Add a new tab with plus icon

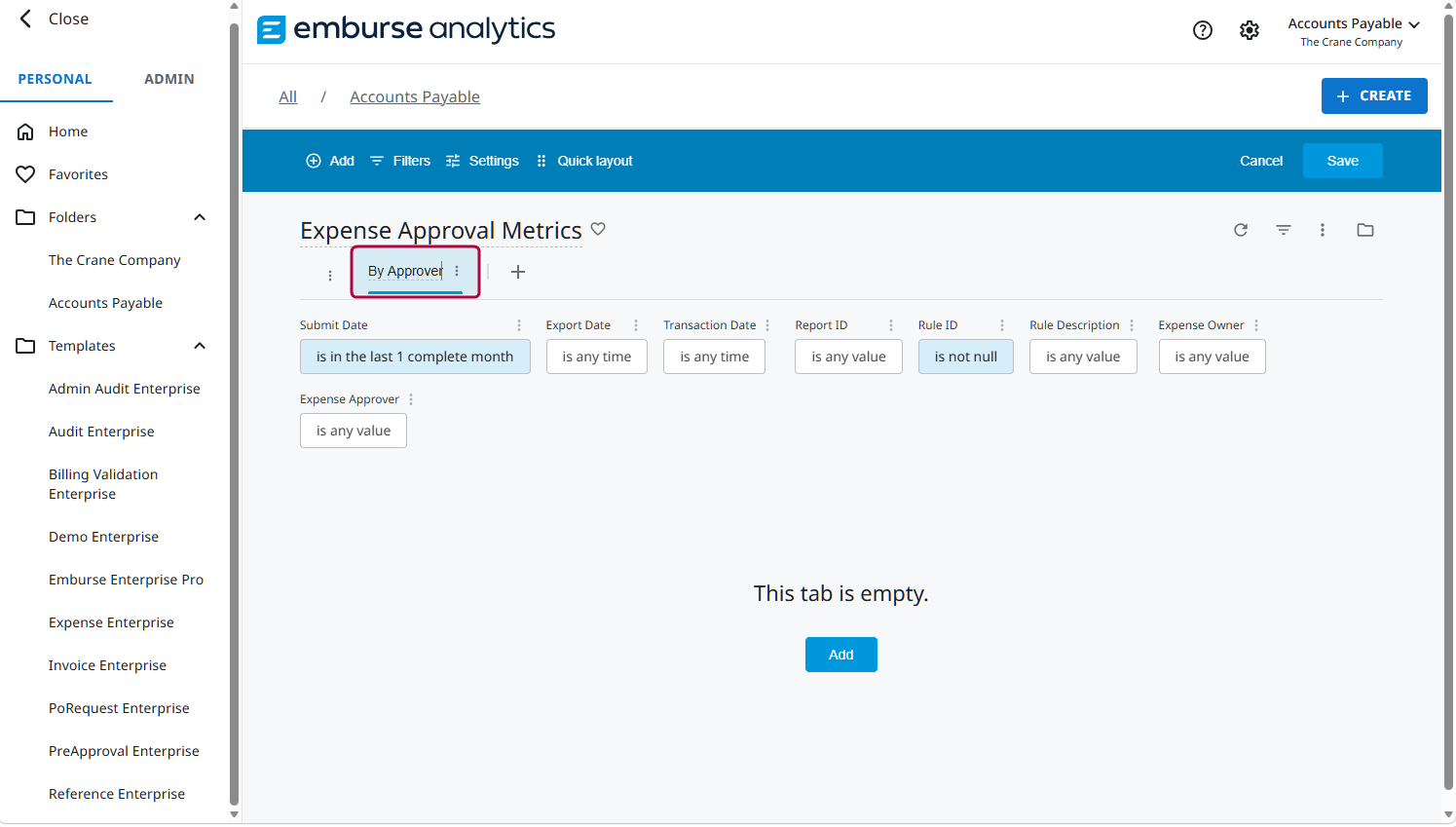[518, 272]
